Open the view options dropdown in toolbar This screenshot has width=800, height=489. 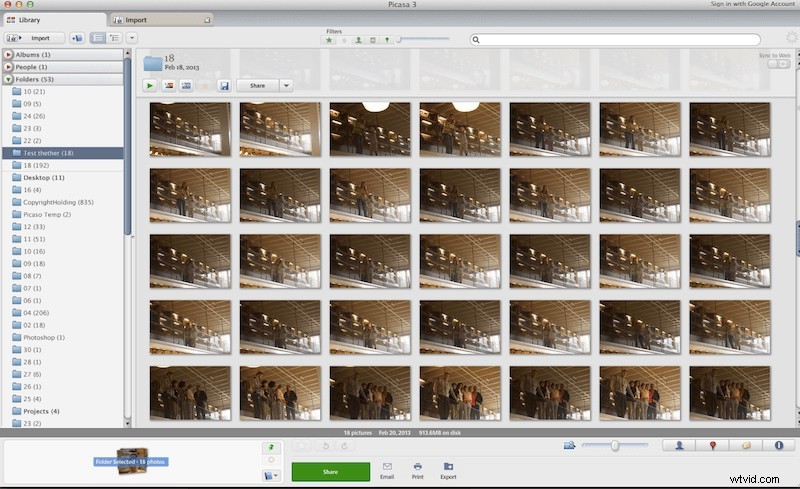132,38
